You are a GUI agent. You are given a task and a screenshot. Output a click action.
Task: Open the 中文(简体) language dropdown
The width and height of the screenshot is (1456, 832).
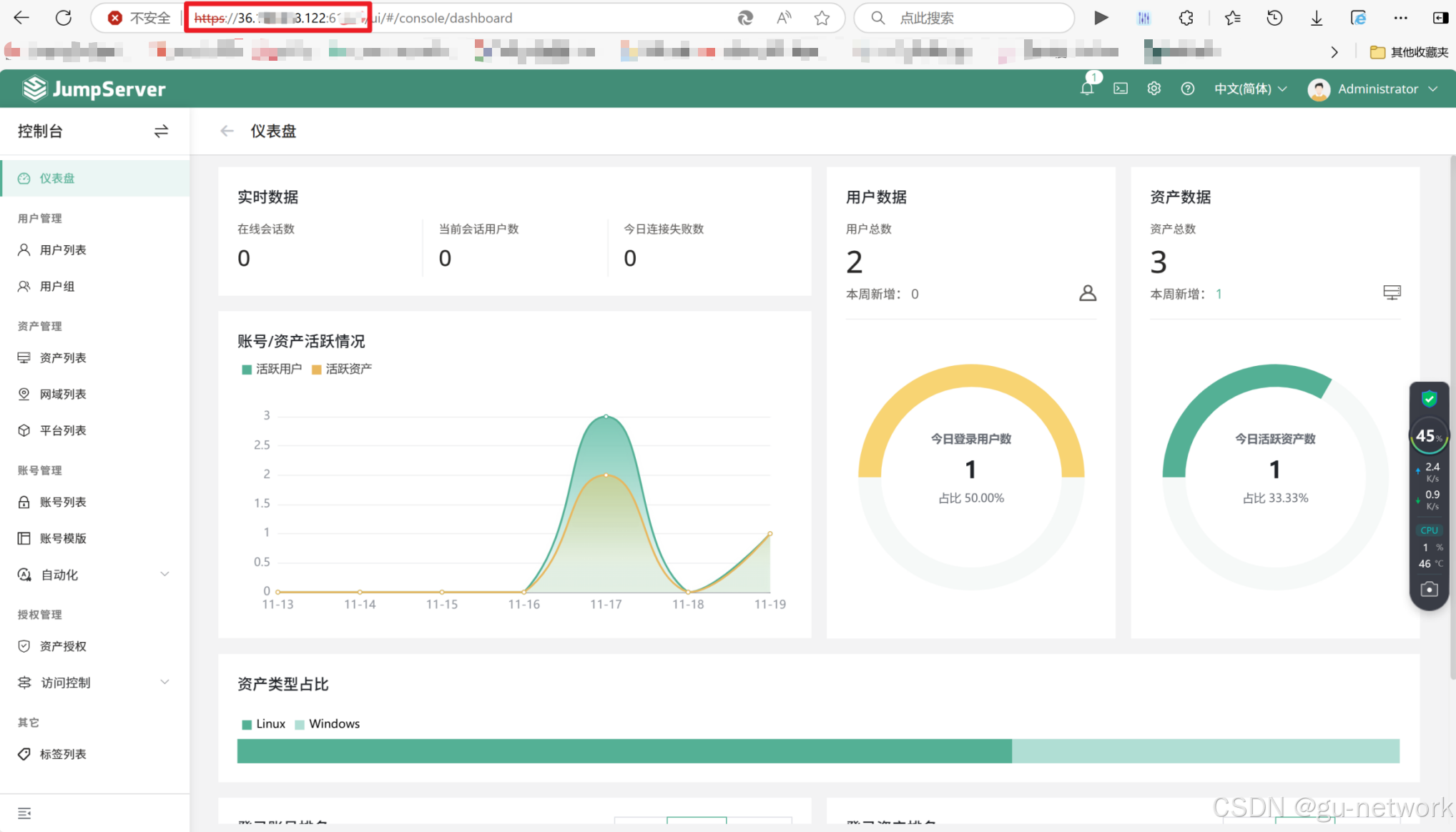coord(1250,89)
